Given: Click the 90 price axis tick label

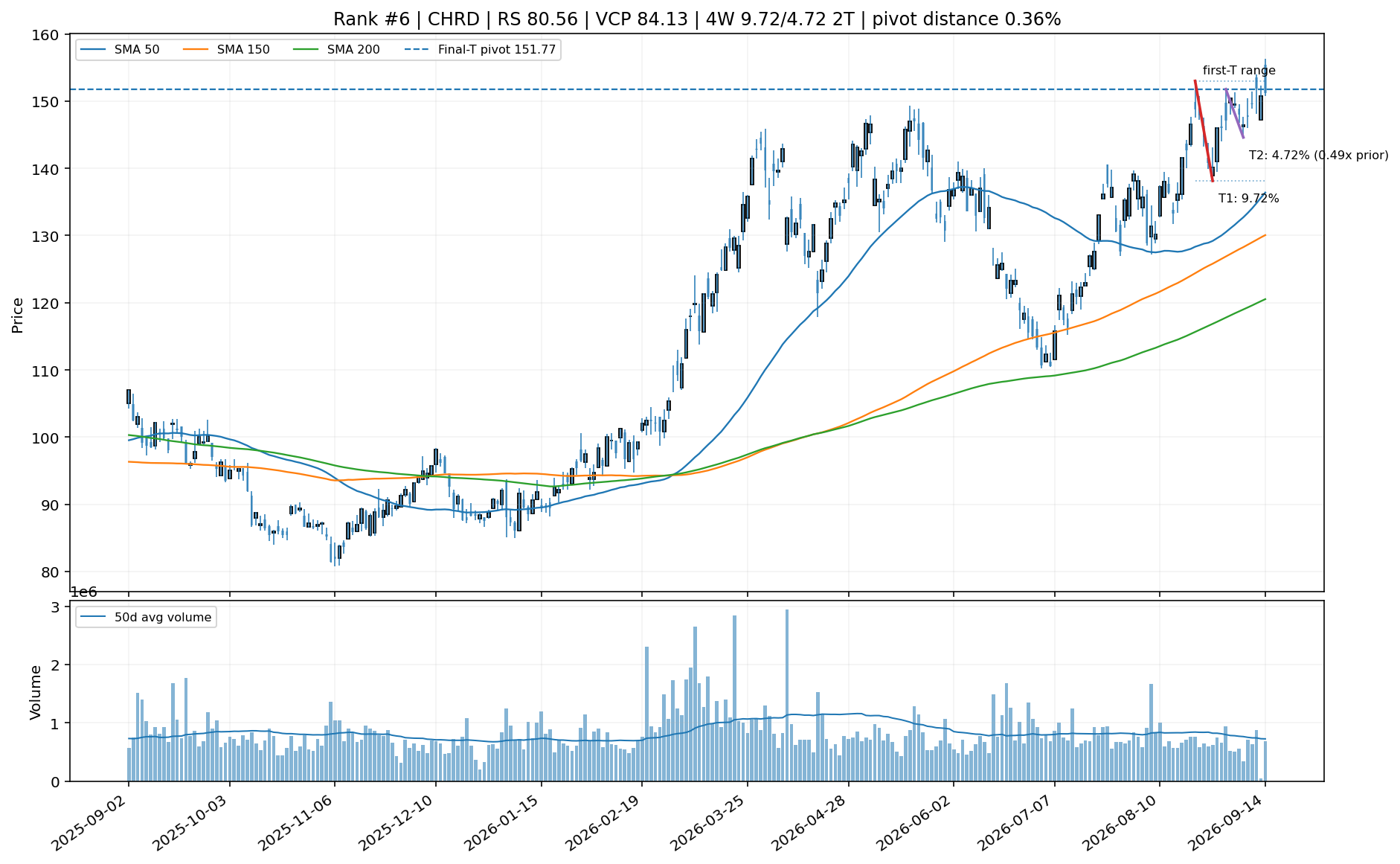Looking at the screenshot, I should [50, 505].
